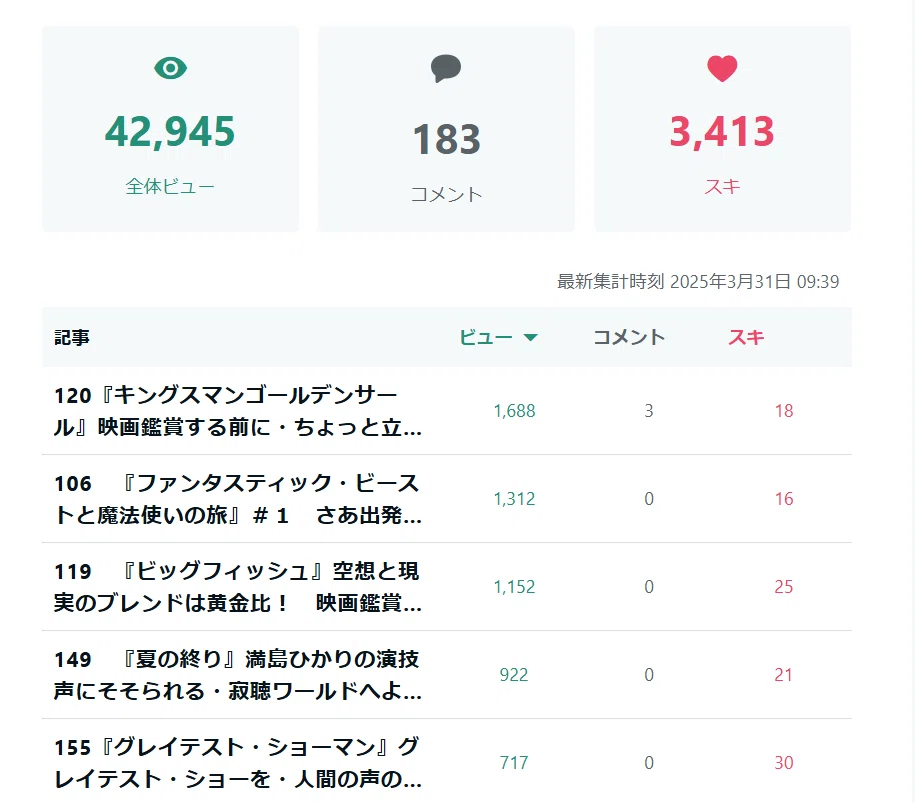The width and height of the screenshot is (915, 803).
Task: Sort table by スキ column header
Action: point(746,337)
